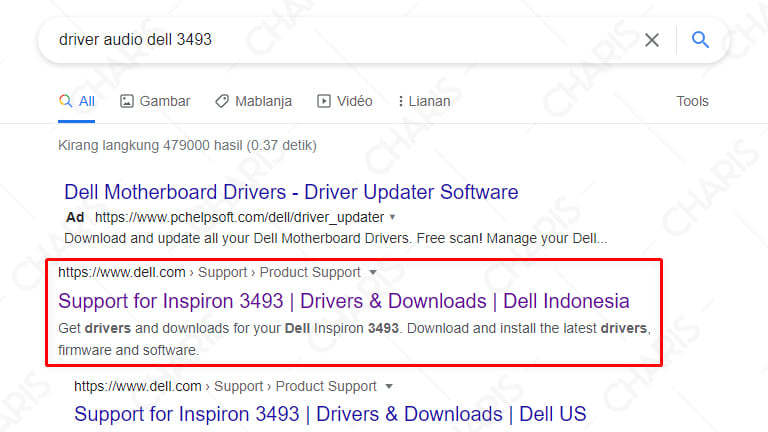Go to the Vidéo tab
The width and height of the screenshot is (768, 432).
(345, 101)
